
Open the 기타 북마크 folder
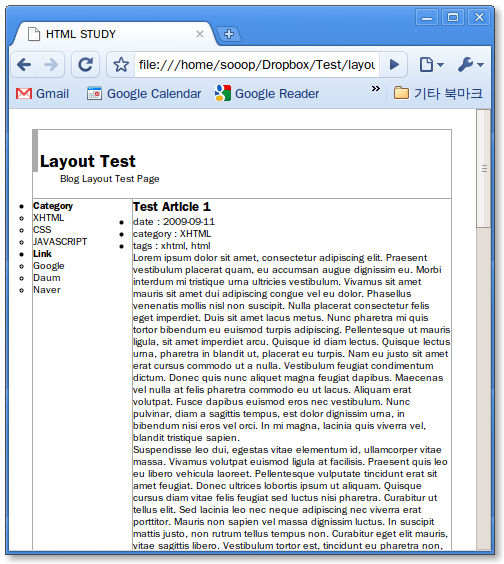438,94
